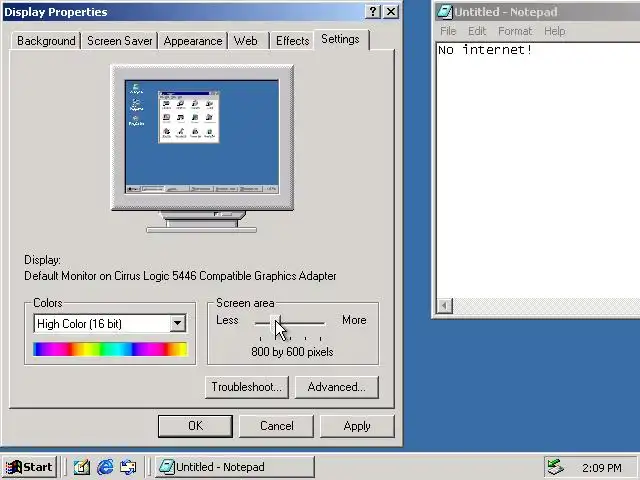Open Advanced... display settings
The height and width of the screenshot is (480, 640).
[x=337, y=387]
